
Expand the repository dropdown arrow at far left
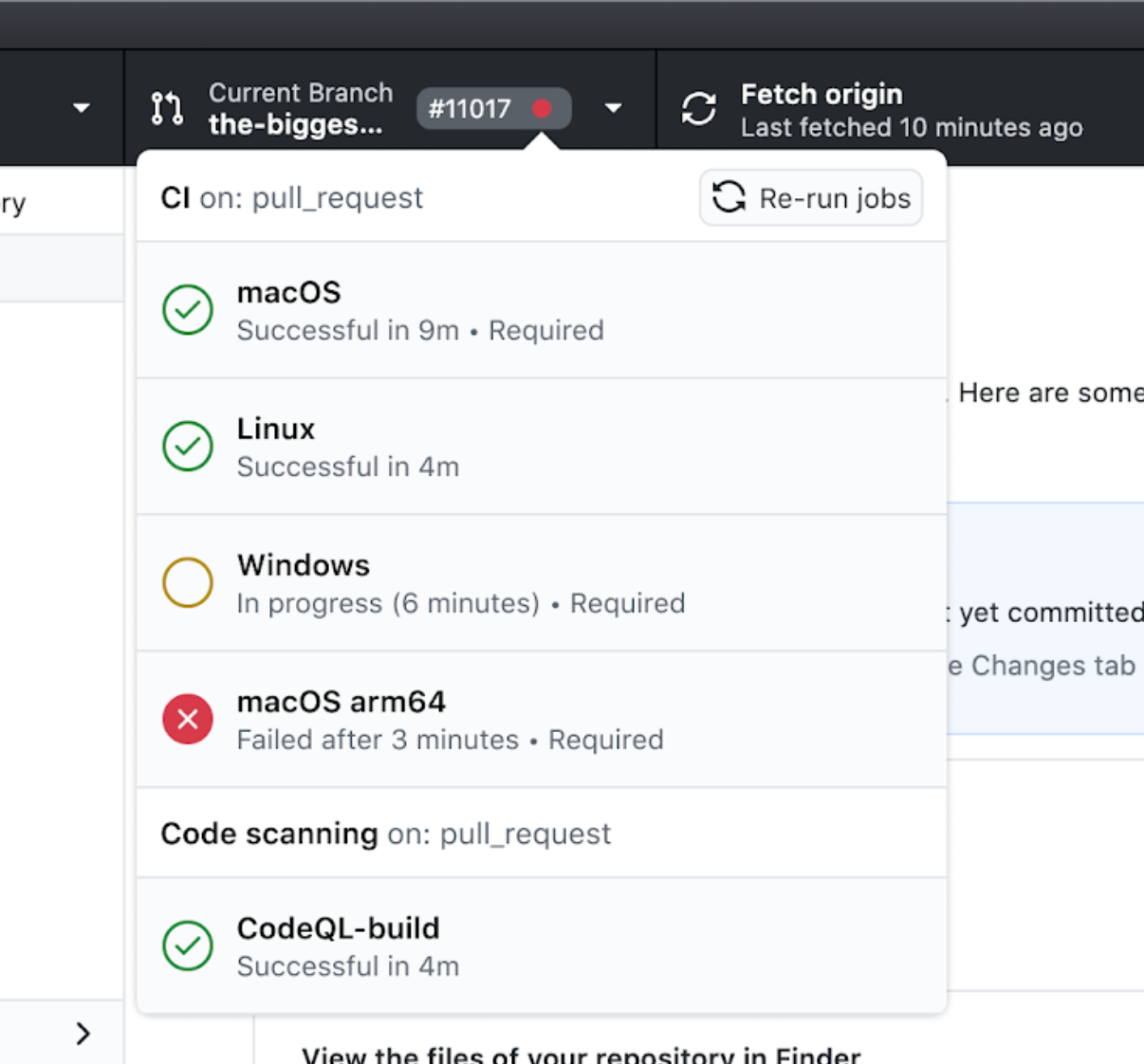pos(82,108)
